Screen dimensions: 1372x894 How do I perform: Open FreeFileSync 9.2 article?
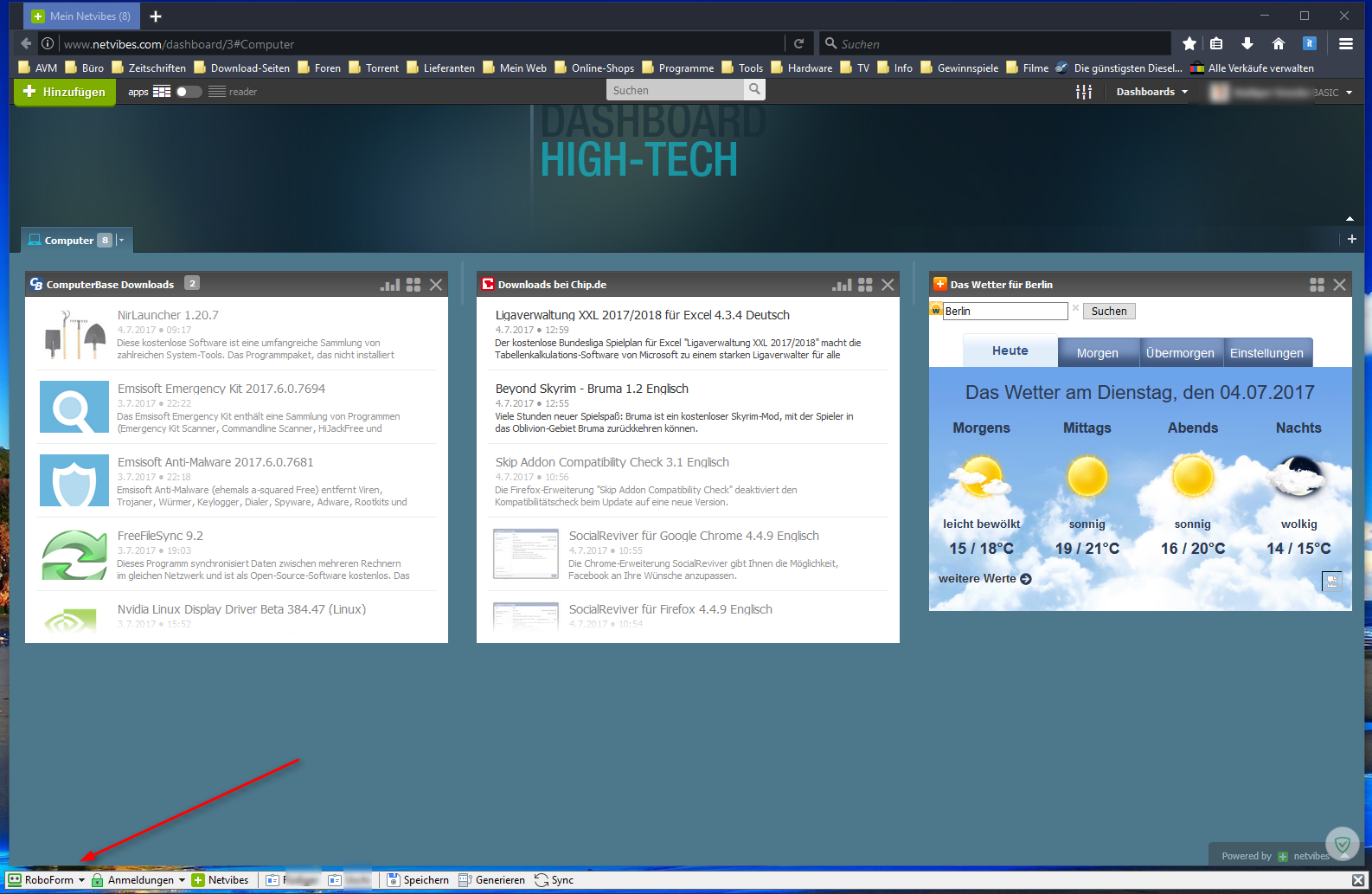click(160, 536)
